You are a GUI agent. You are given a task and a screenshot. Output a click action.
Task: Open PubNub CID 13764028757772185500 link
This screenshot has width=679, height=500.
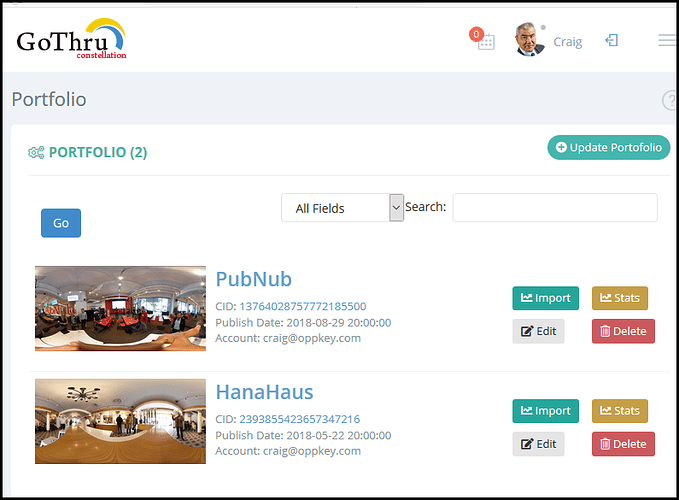pos(303,306)
